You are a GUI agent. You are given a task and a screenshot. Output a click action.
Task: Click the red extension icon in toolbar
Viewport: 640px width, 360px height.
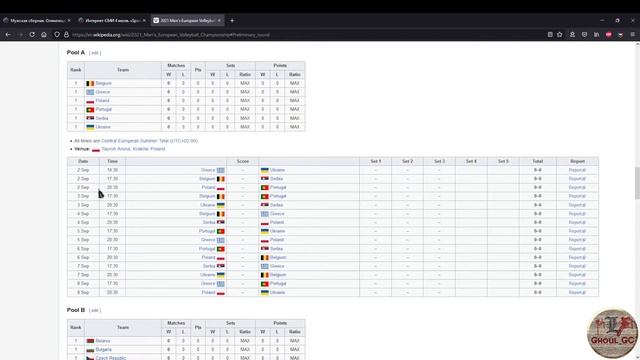point(609,35)
